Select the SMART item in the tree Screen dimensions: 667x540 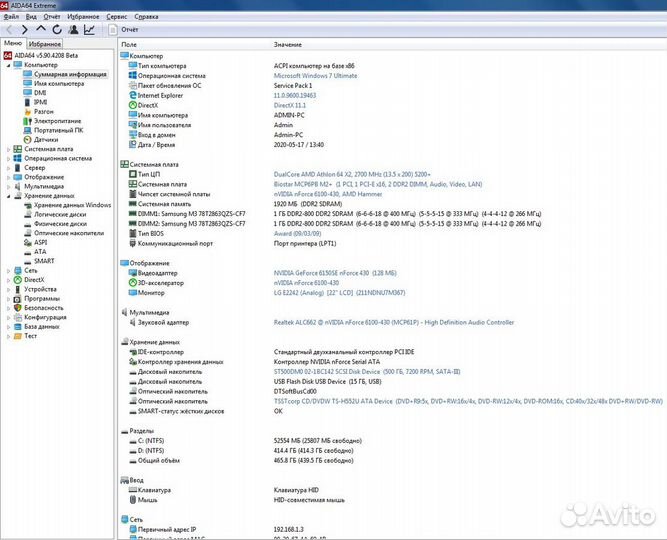coord(44,260)
